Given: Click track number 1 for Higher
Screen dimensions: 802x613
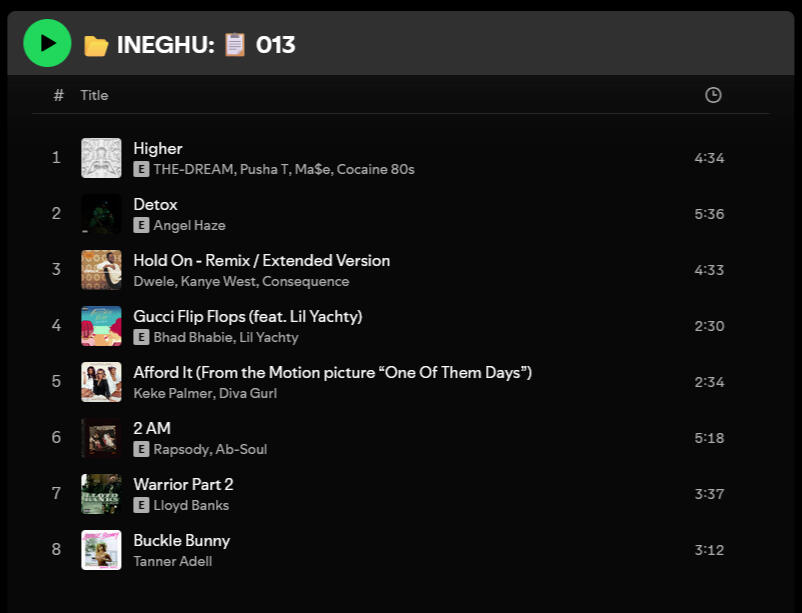Looking at the screenshot, I should [56, 158].
